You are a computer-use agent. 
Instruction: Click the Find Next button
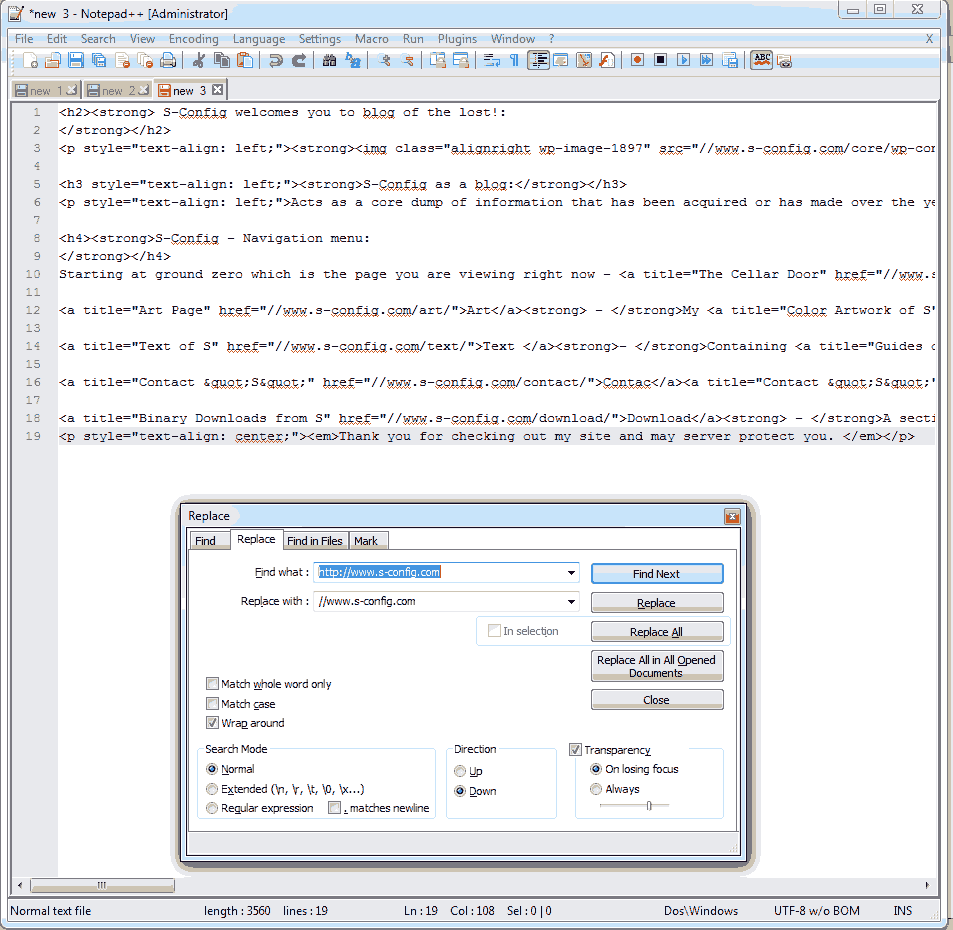tap(657, 573)
